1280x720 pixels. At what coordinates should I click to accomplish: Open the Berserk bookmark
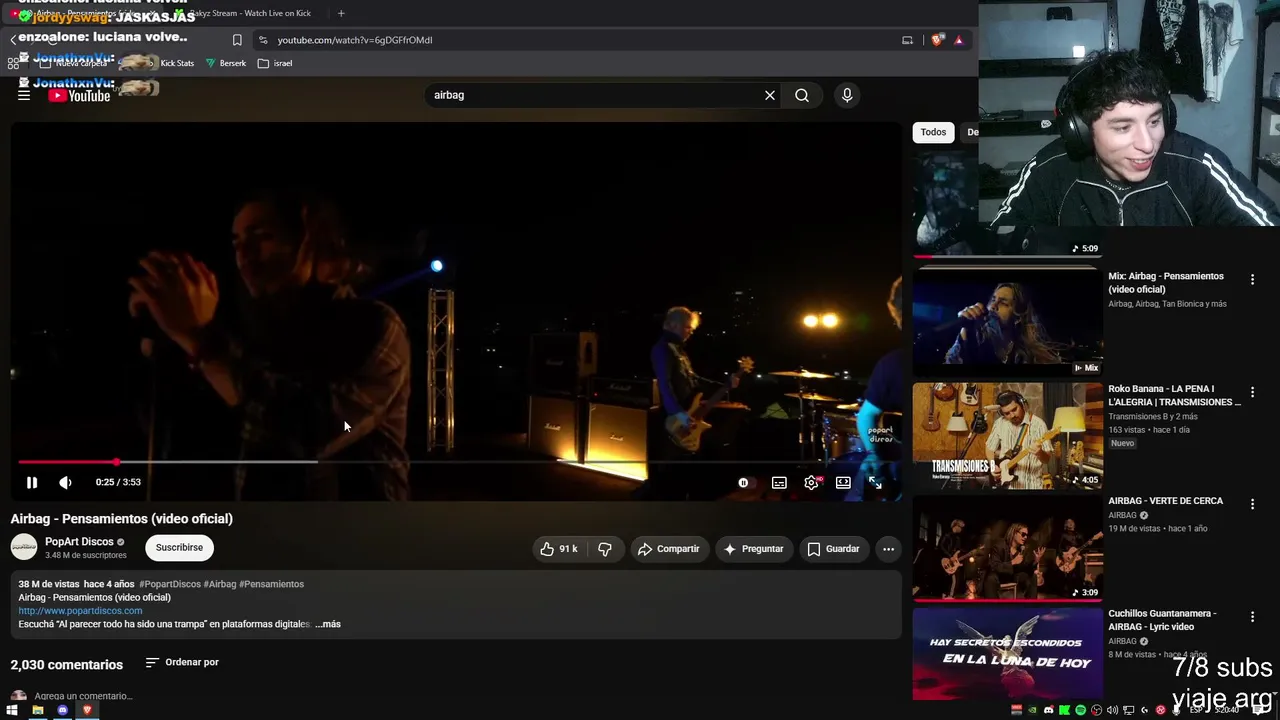[x=225, y=63]
